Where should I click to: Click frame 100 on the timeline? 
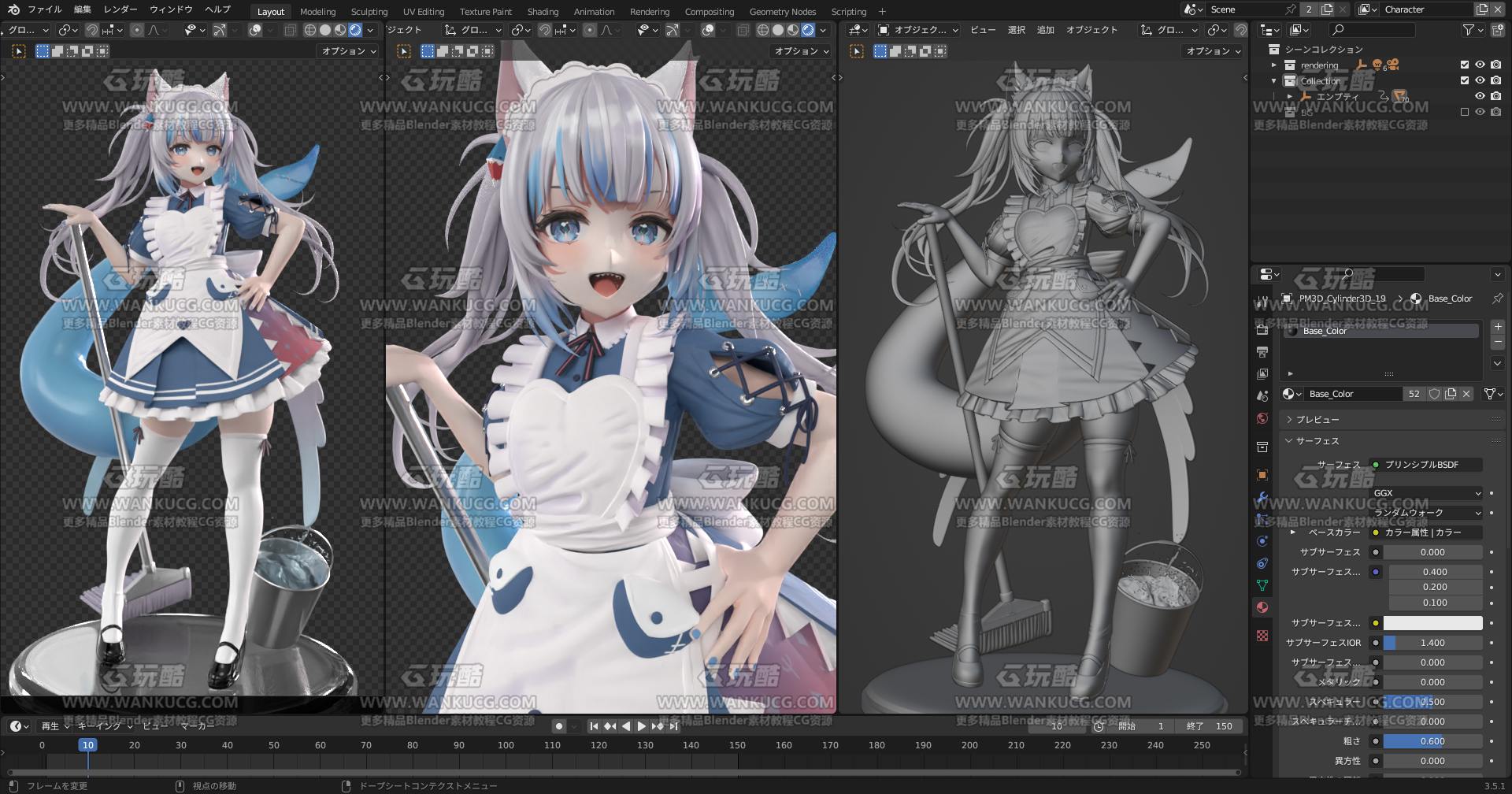point(506,745)
